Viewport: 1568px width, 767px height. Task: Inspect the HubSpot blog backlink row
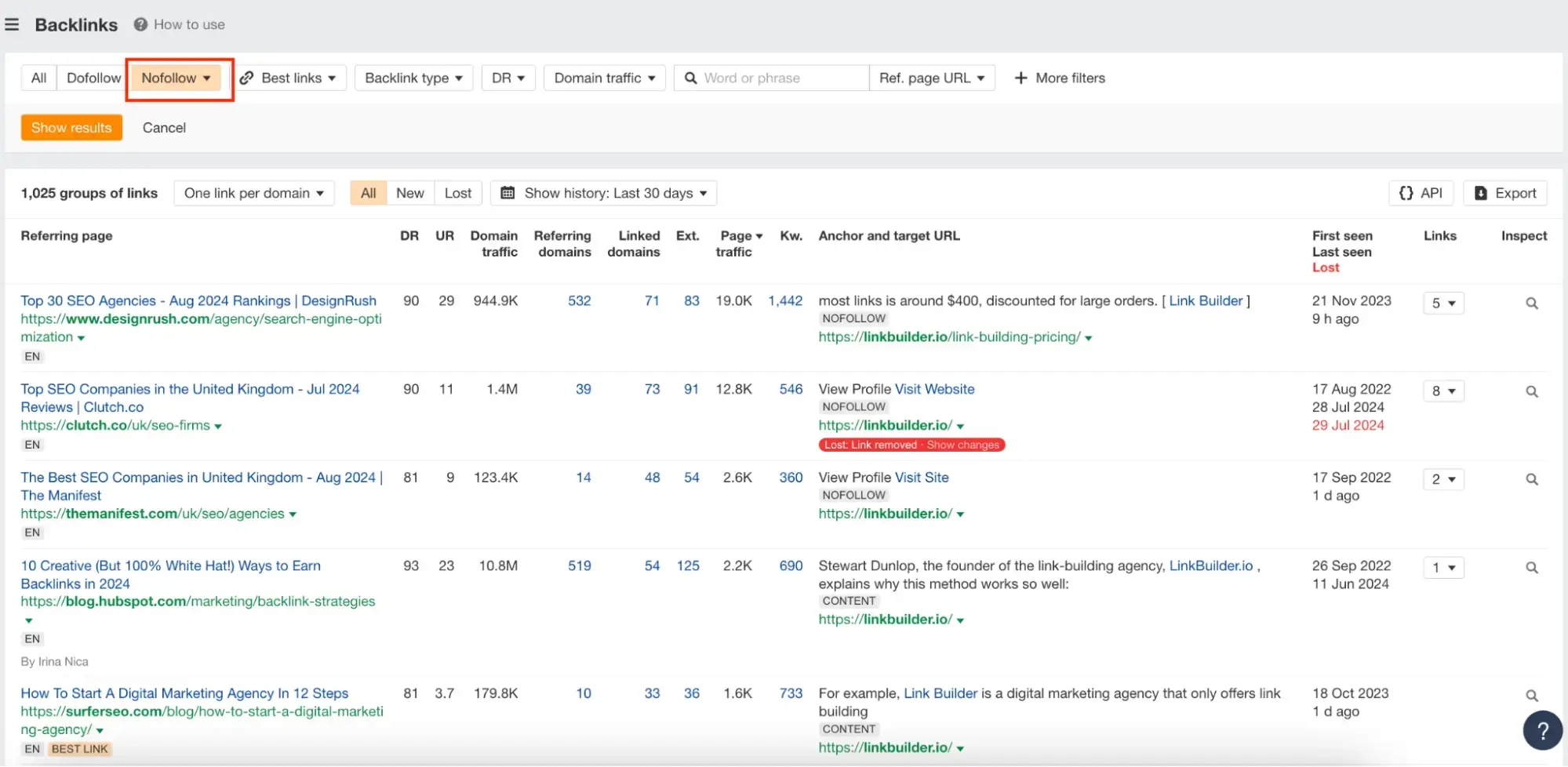click(x=1531, y=568)
